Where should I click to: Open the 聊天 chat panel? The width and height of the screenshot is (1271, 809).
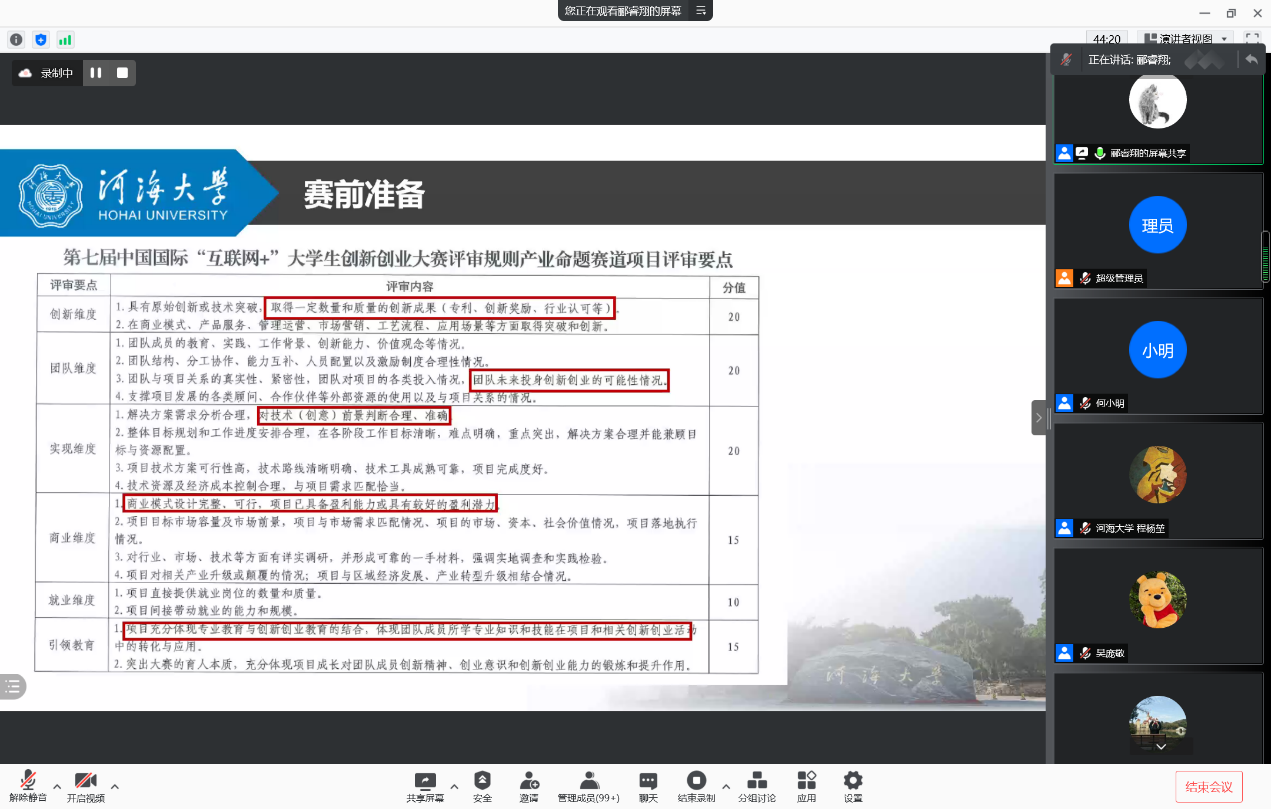(648, 786)
